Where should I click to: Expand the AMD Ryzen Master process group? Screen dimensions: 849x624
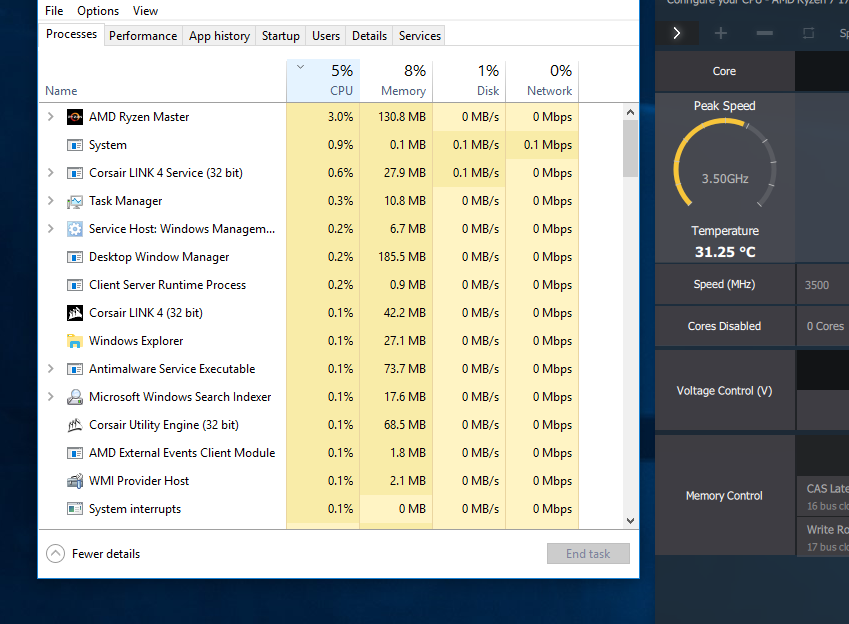[51, 117]
